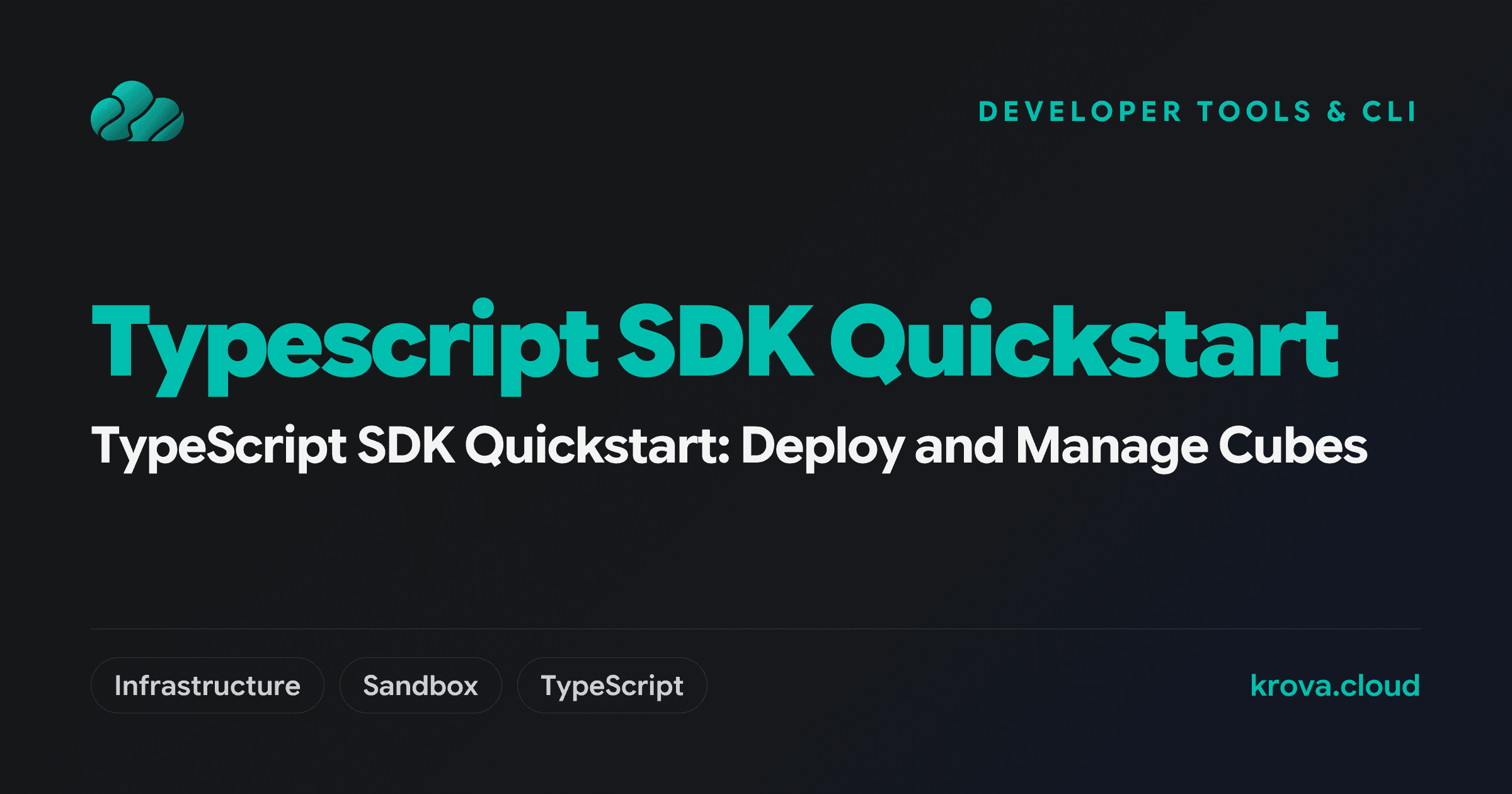The image size is (1512, 794).
Task: Select the Sandbox tag pill
Action: (420, 685)
